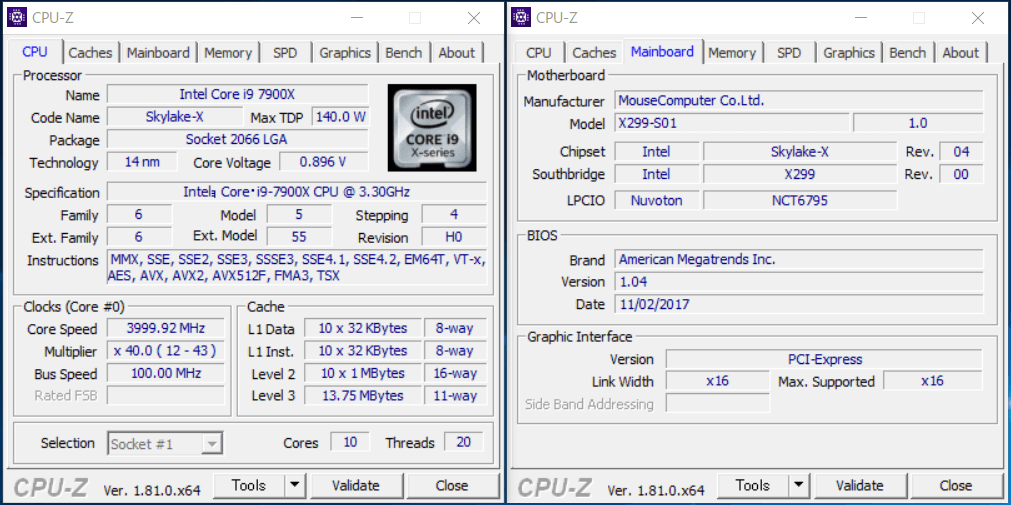Click Tools button in right window
The image size is (1011, 505).
coord(753,485)
